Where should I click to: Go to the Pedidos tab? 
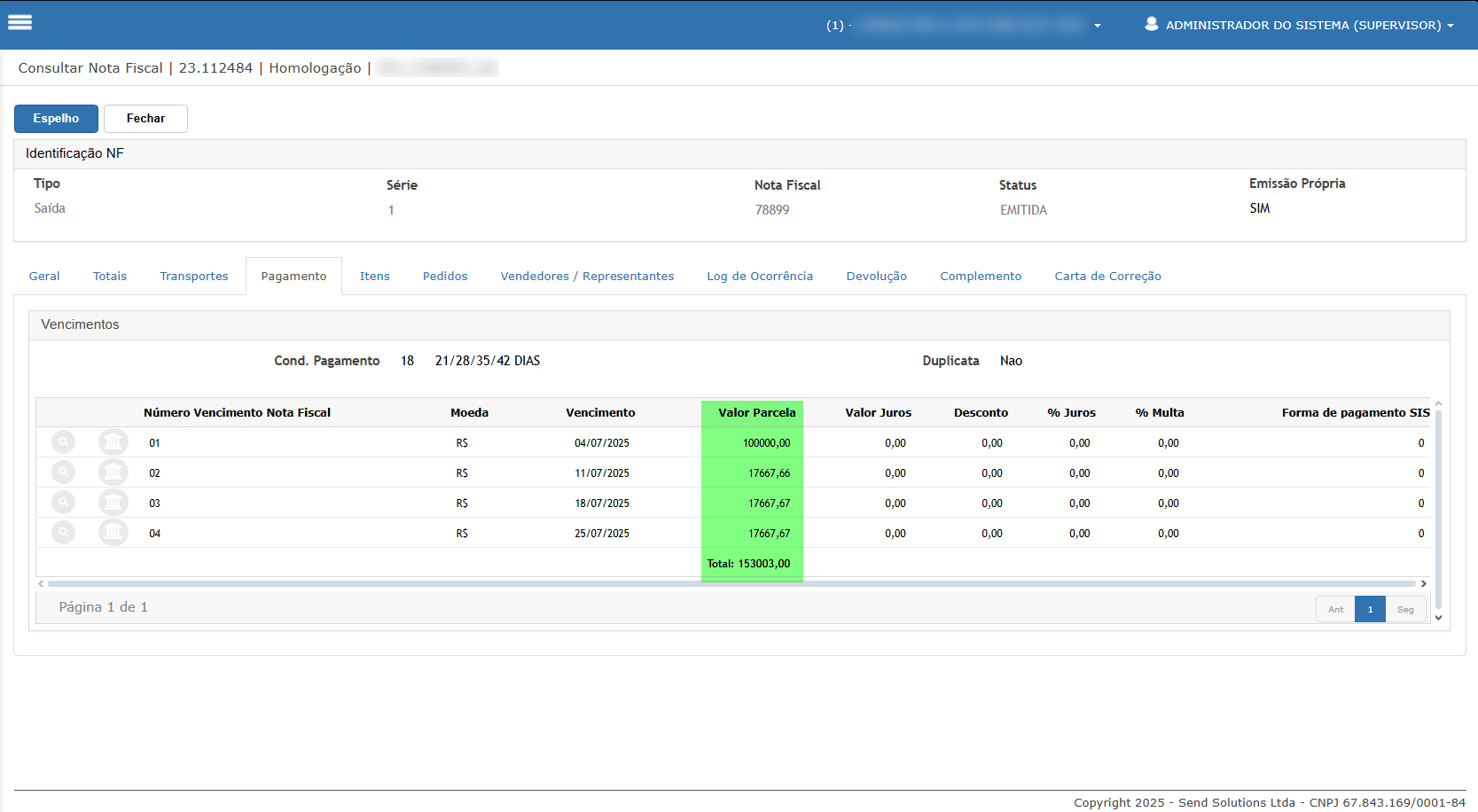pos(445,276)
